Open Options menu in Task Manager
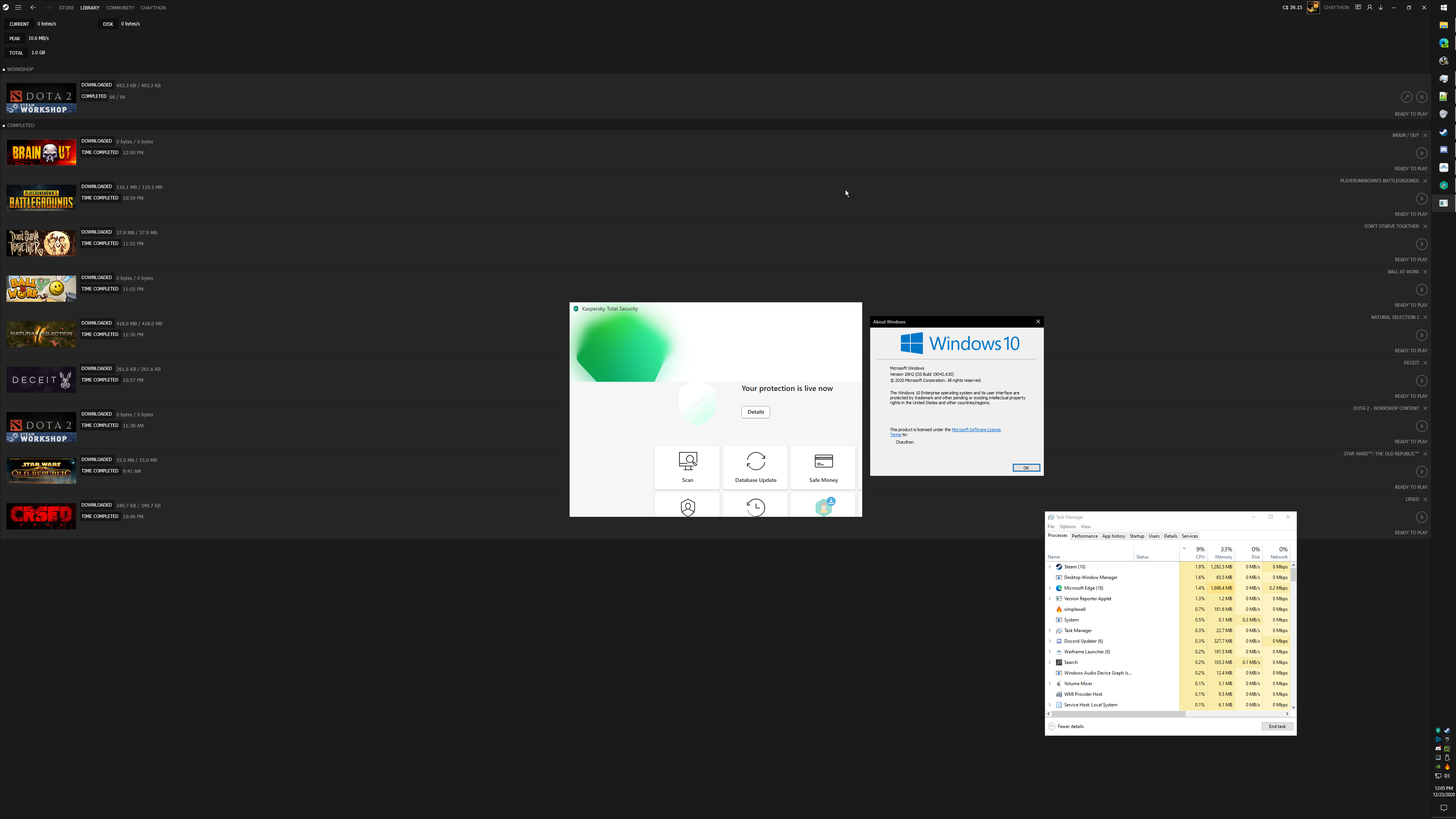1456x819 pixels. pos(1067,527)
